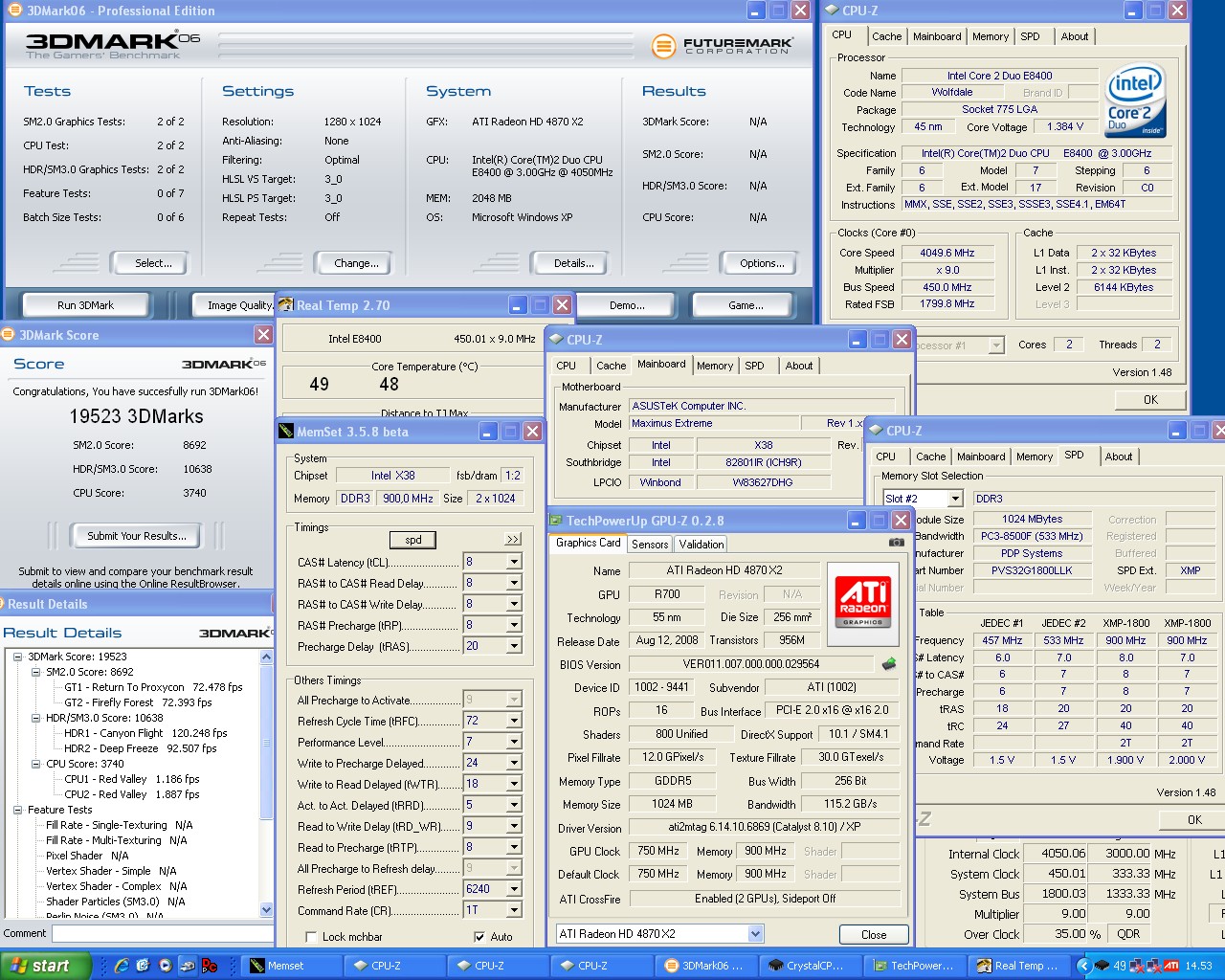The image size is (1225, 980).
Task: Open the RAS# to CAS# Read Delay dropdown
Action: [514, 583]
